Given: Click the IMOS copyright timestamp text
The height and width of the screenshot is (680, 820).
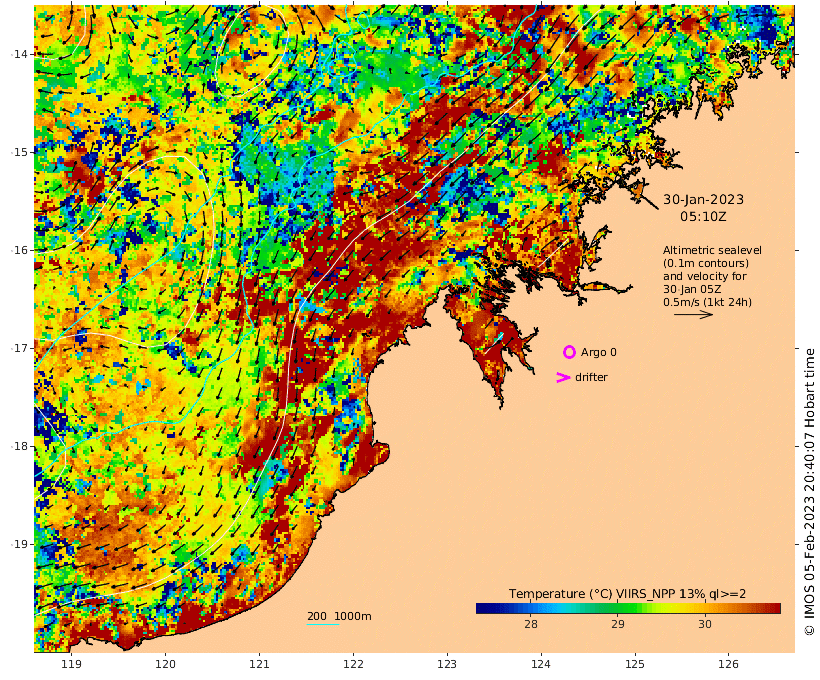Looking at the screenshot, I should point(809,492).
